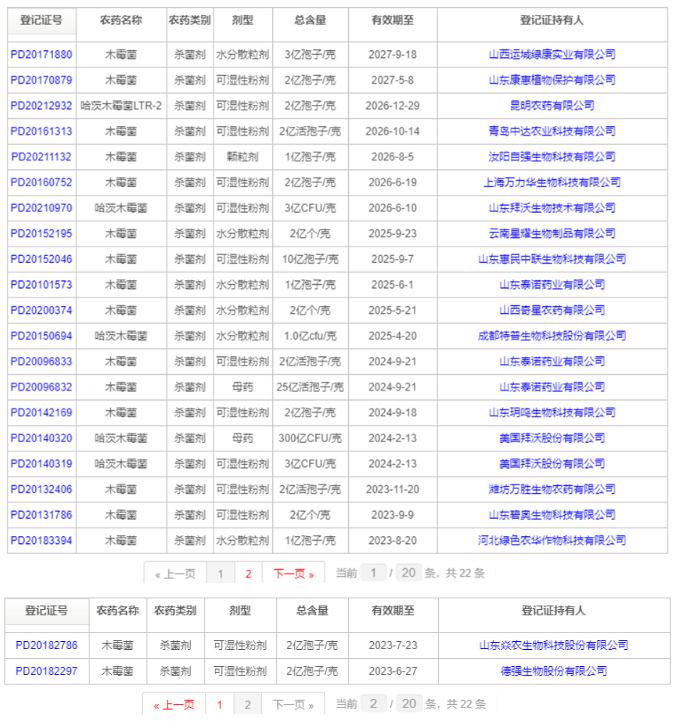The image size is (676, 721).
Task: Open registration PD20140319
Action: [x=41, y=464]
